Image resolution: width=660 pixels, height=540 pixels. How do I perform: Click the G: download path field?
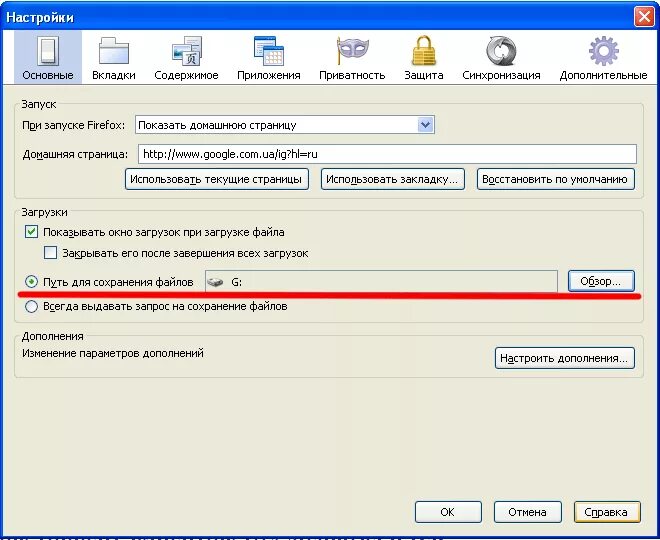(x=381, y=282)
